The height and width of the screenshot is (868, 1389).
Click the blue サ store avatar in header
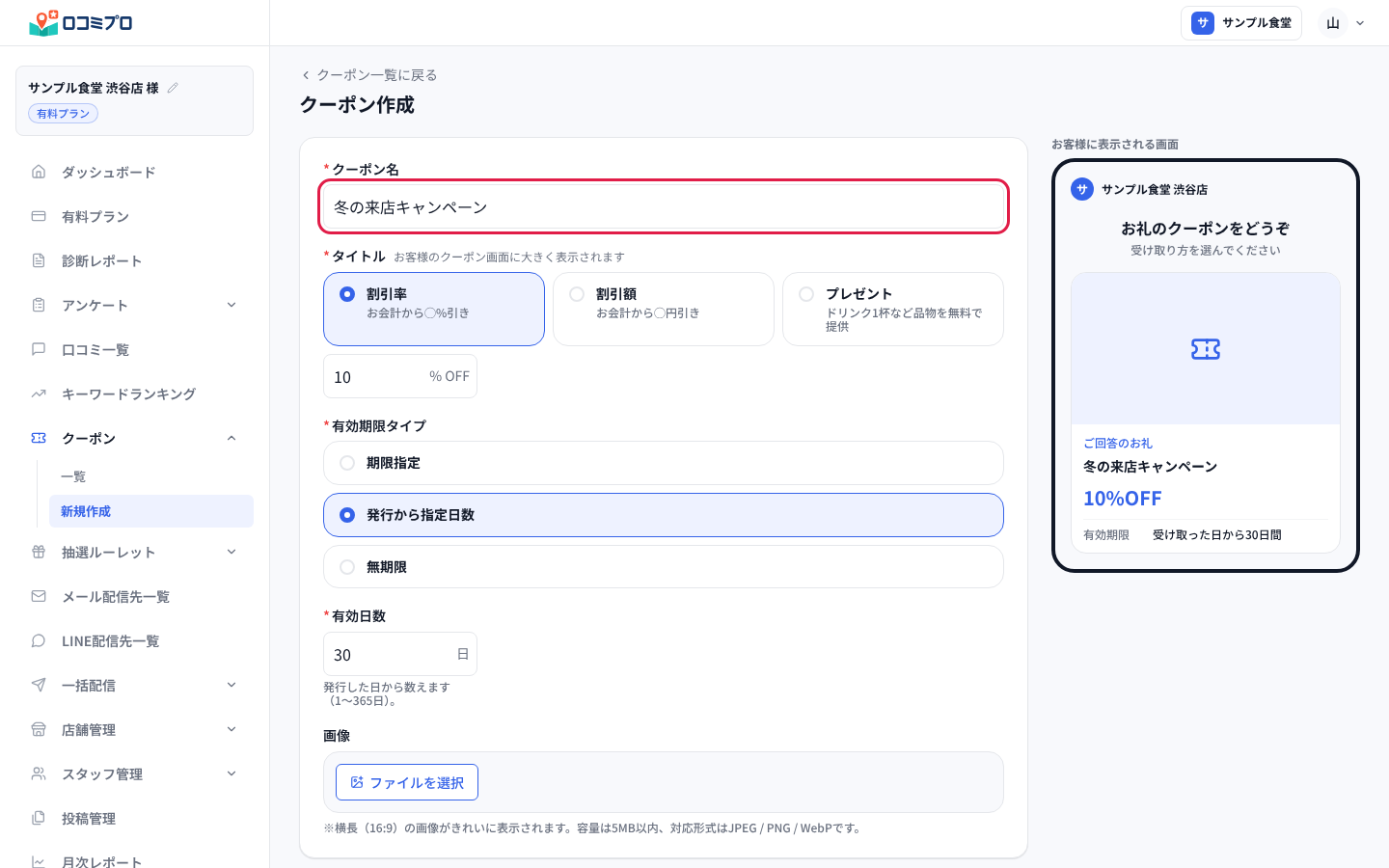tap(1203, 23)
